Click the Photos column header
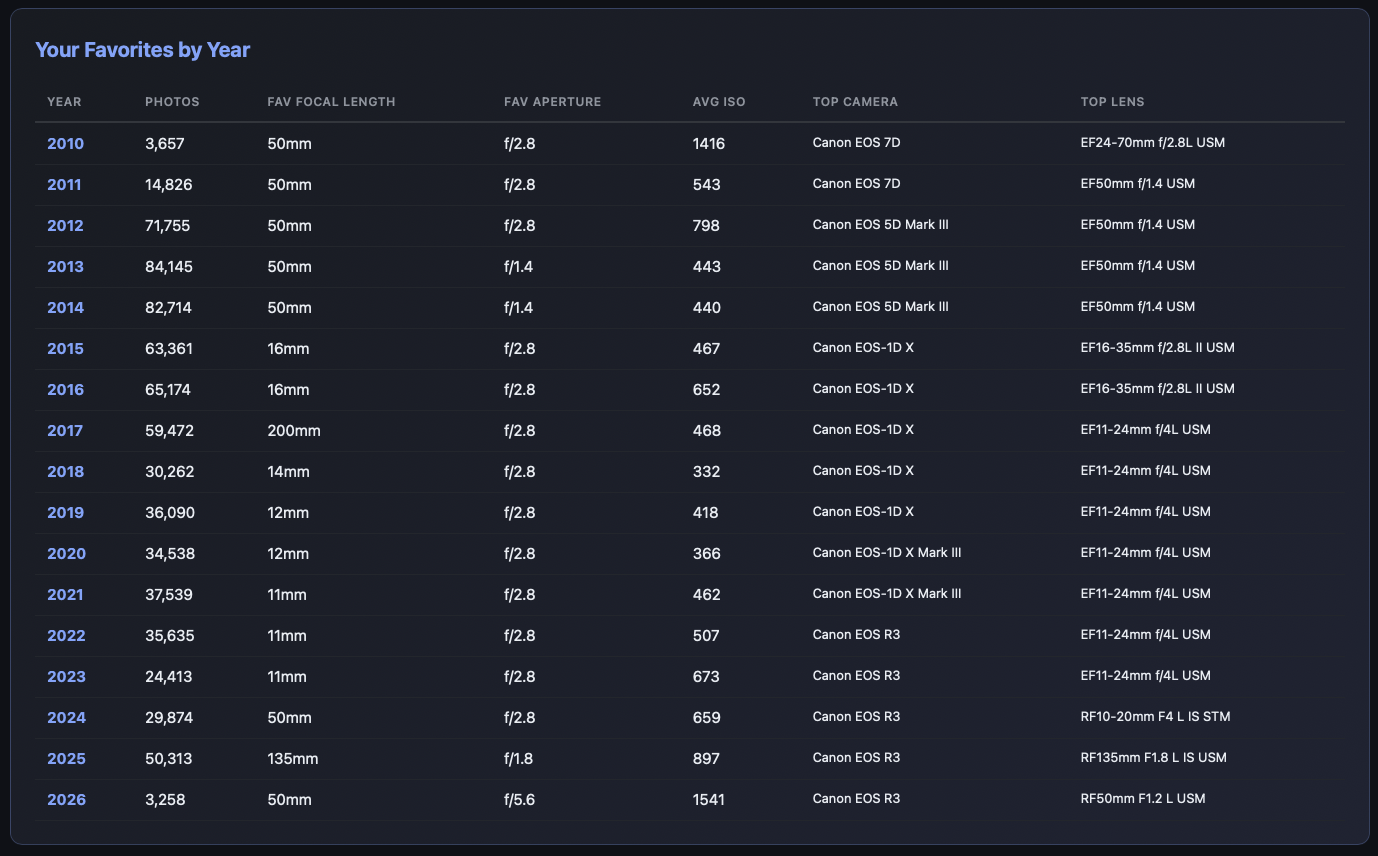The width and height of the screenshot is (1378, 856). (x=172, y=102)
